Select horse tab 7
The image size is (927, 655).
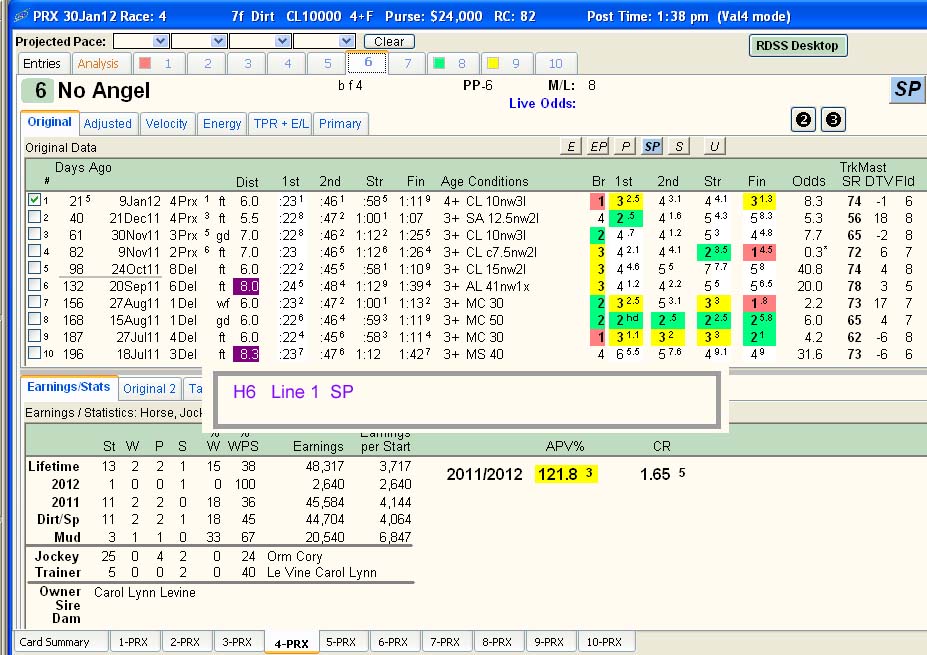click(x=408, y=63)
